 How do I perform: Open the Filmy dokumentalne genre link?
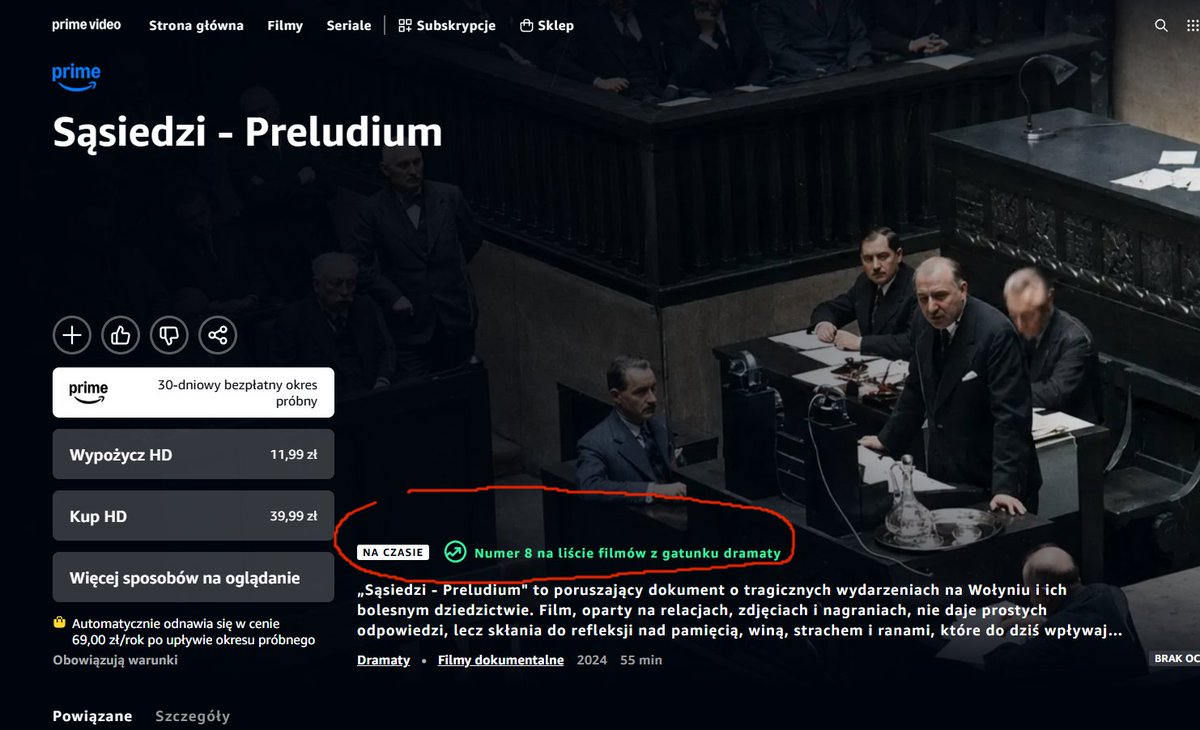point(501,660)
